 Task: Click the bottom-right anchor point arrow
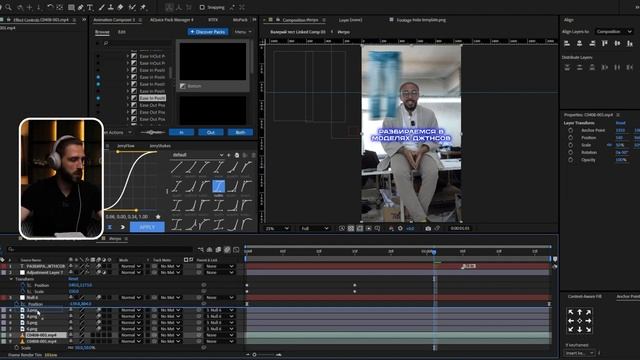pyautogui.click(x=588, y=329)
